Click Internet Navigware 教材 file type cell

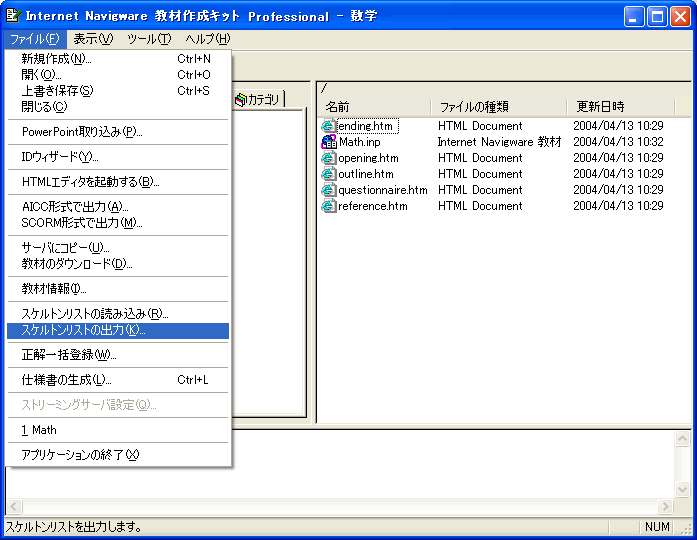click(x=499, y=142)
